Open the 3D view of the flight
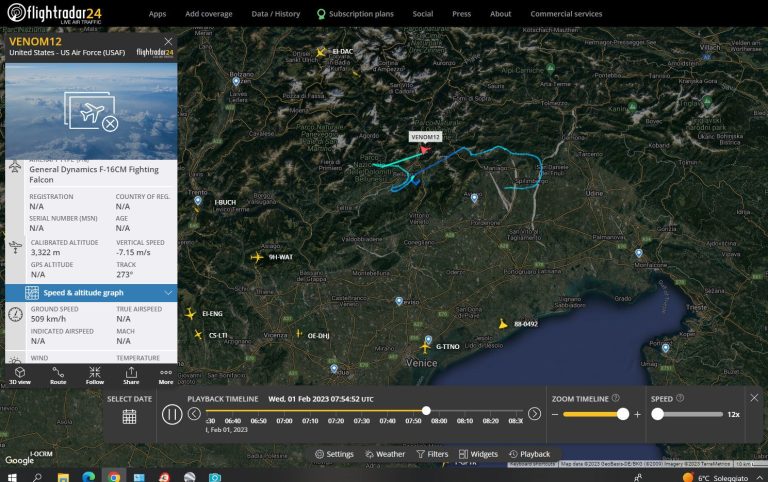Image resolution: width=768 pixels, height=482 pixels. (19, 374)
